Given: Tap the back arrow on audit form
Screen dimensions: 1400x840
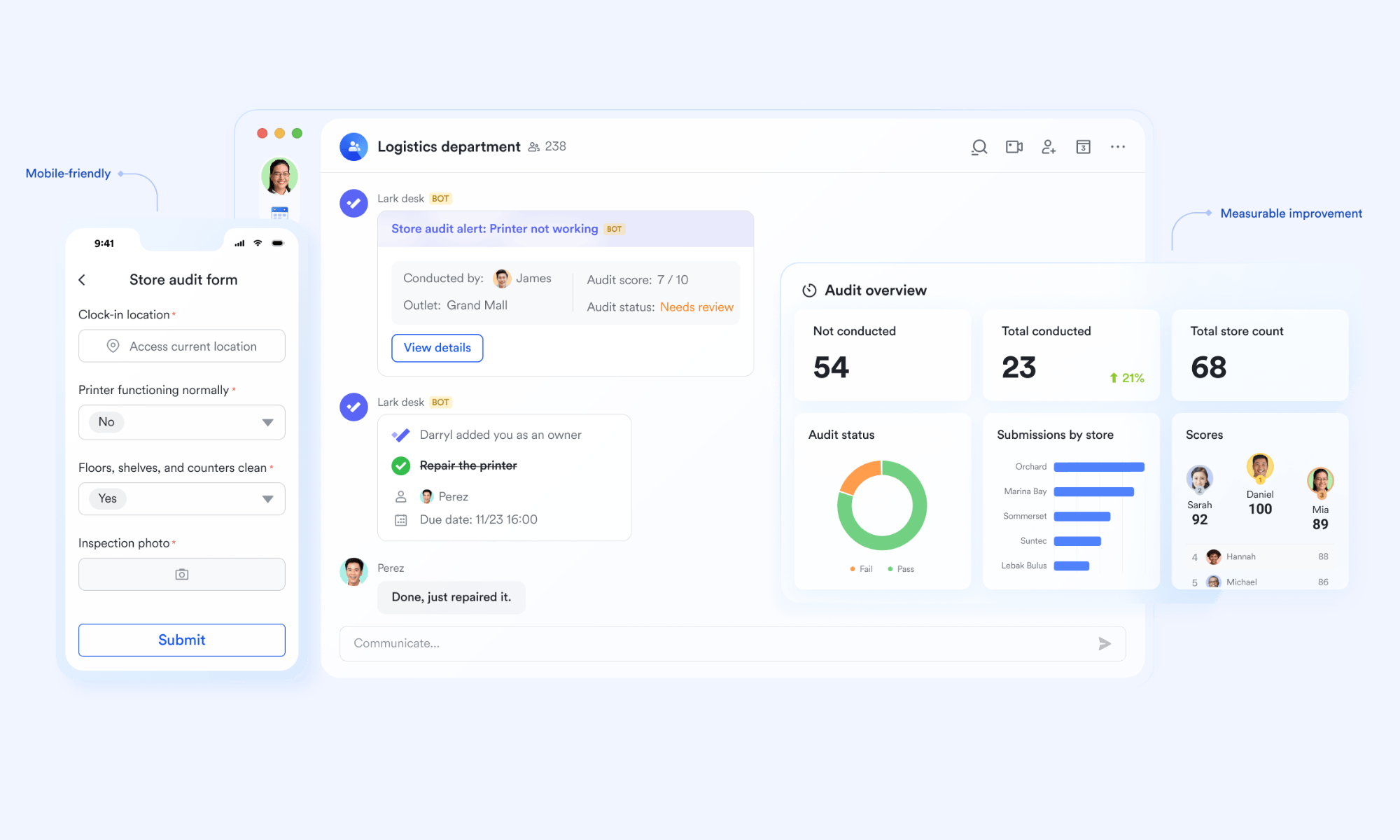Looking at the screenshot, I should click(x=82, y=280).
